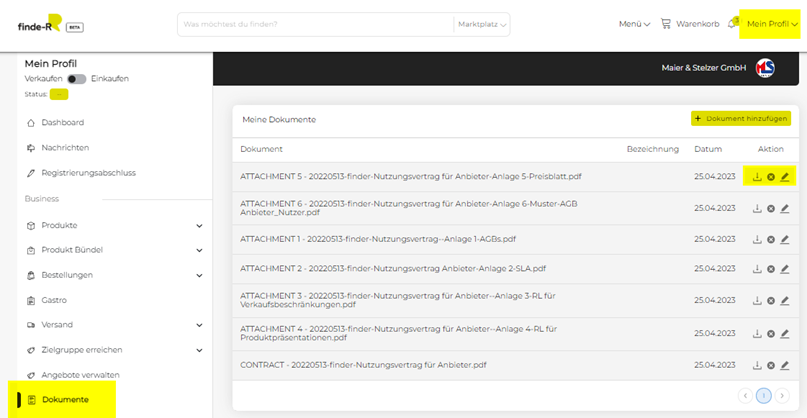Click the ATTACHMENT 1 Anlage 1-AGBs.pdf filename
This screenshot has height=418, width=807.
(x=378, y=239)
